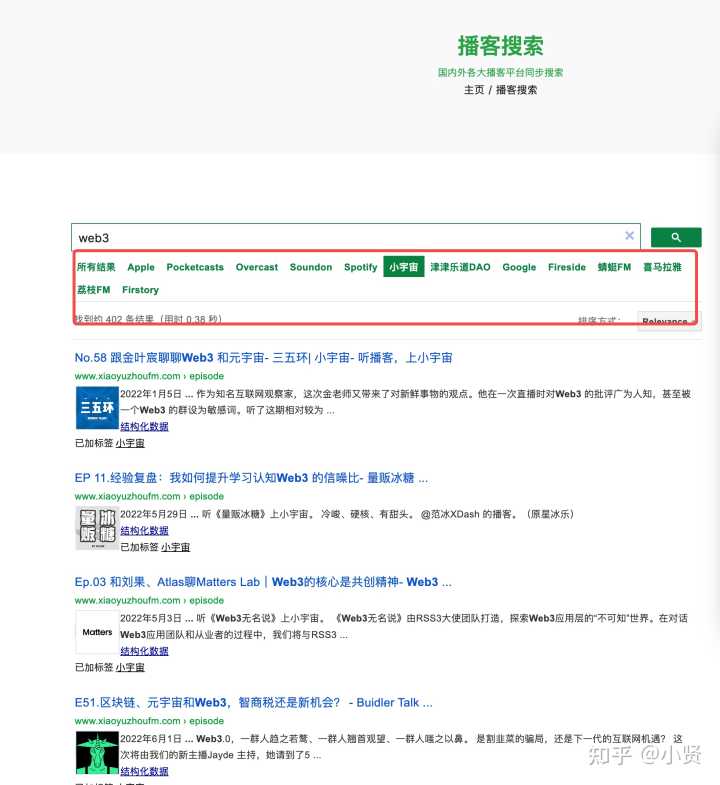Open the 津津乐道DAO filter tab

[460, 267]
